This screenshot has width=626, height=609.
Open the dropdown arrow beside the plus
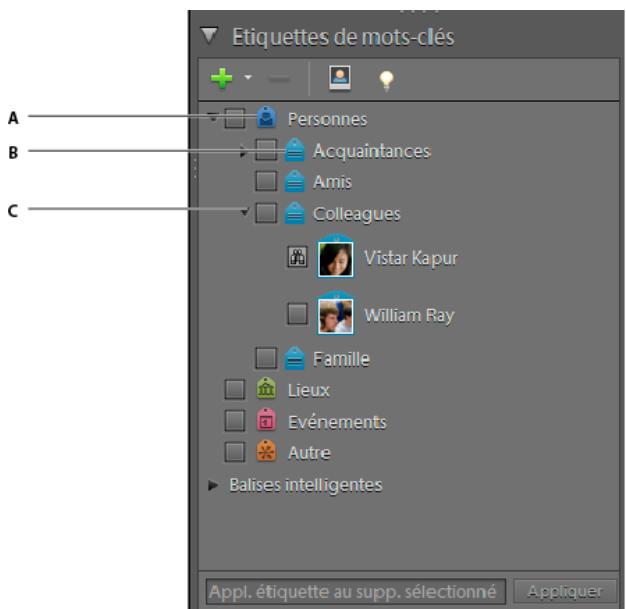pos(248,77)
